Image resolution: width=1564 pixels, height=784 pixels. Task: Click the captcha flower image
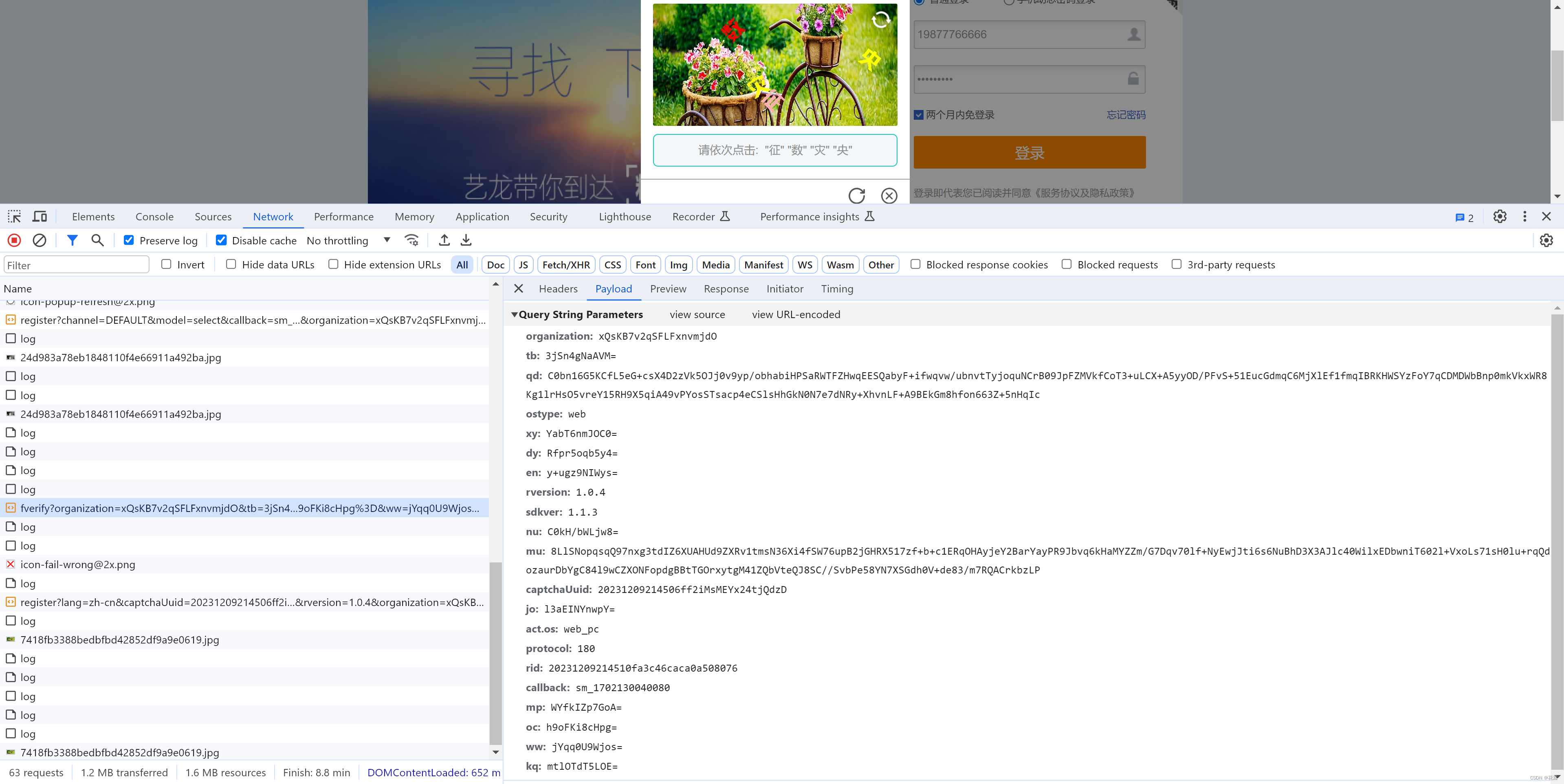point(775,65)
